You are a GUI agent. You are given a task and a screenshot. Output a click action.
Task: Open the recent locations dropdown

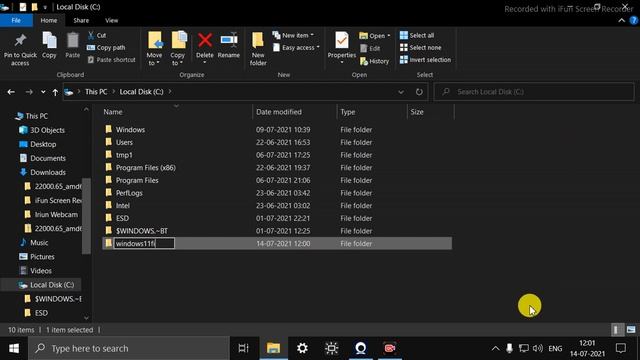pyautogui.click(x=43, y=92)
